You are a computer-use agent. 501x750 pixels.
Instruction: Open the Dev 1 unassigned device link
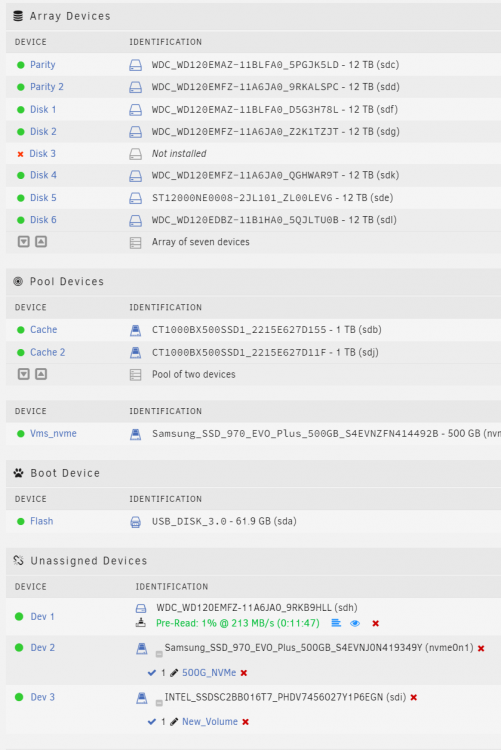click(43, 617)
